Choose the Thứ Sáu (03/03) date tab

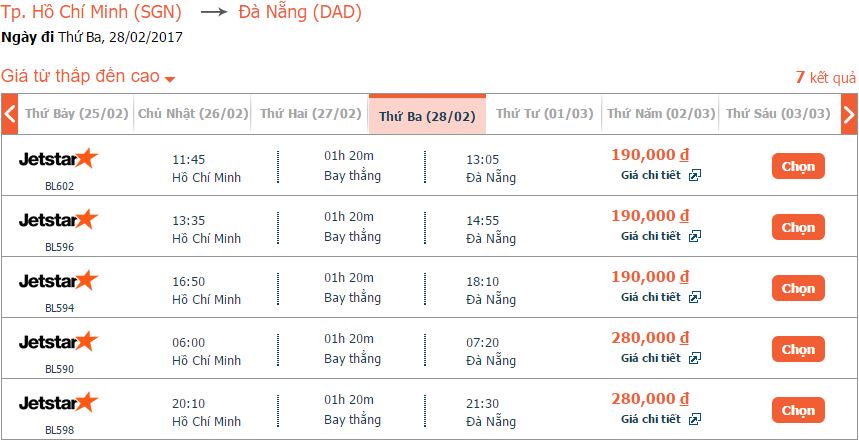[778, 114]
